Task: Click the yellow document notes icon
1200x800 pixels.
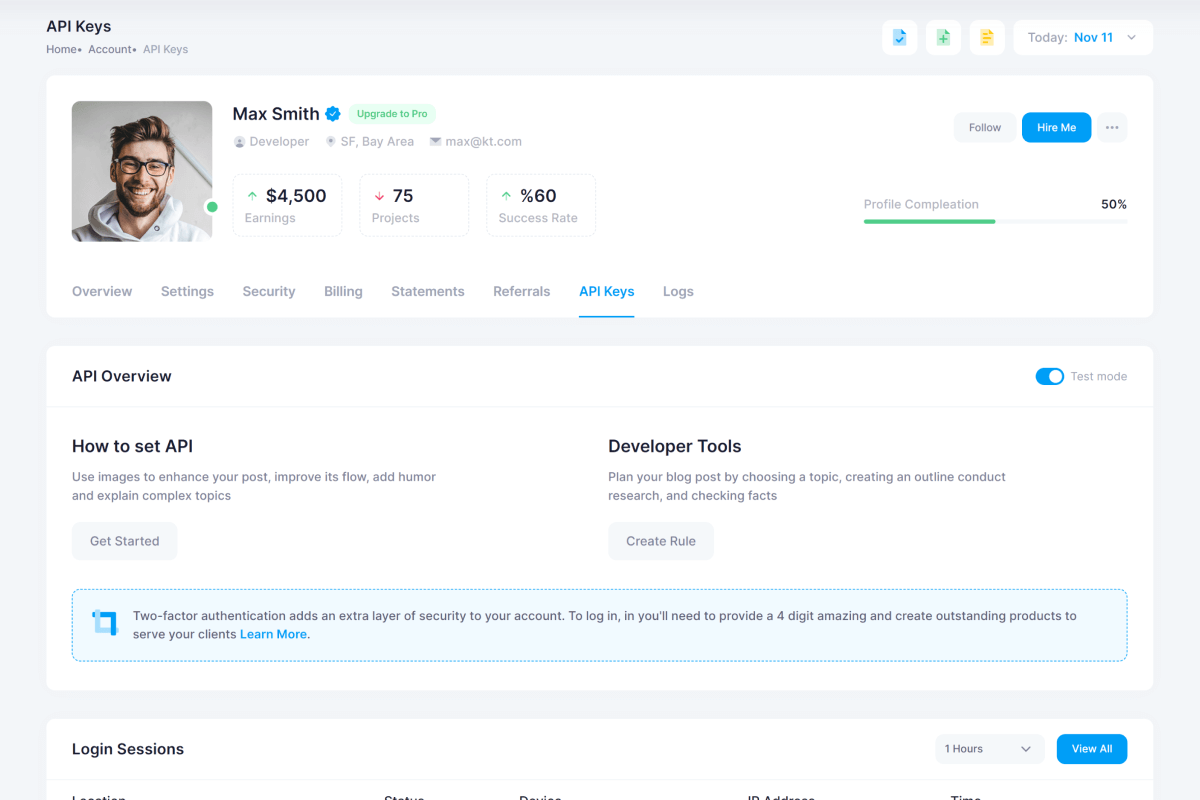Action: pos(987,38)
